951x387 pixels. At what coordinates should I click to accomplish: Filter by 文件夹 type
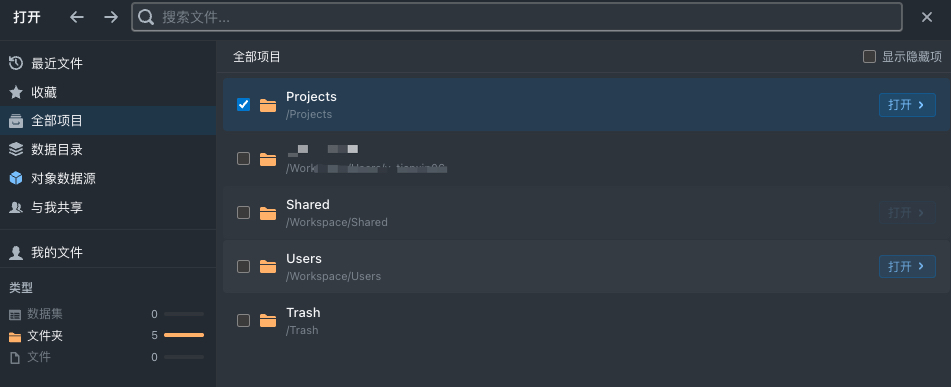tap(106, 335)
